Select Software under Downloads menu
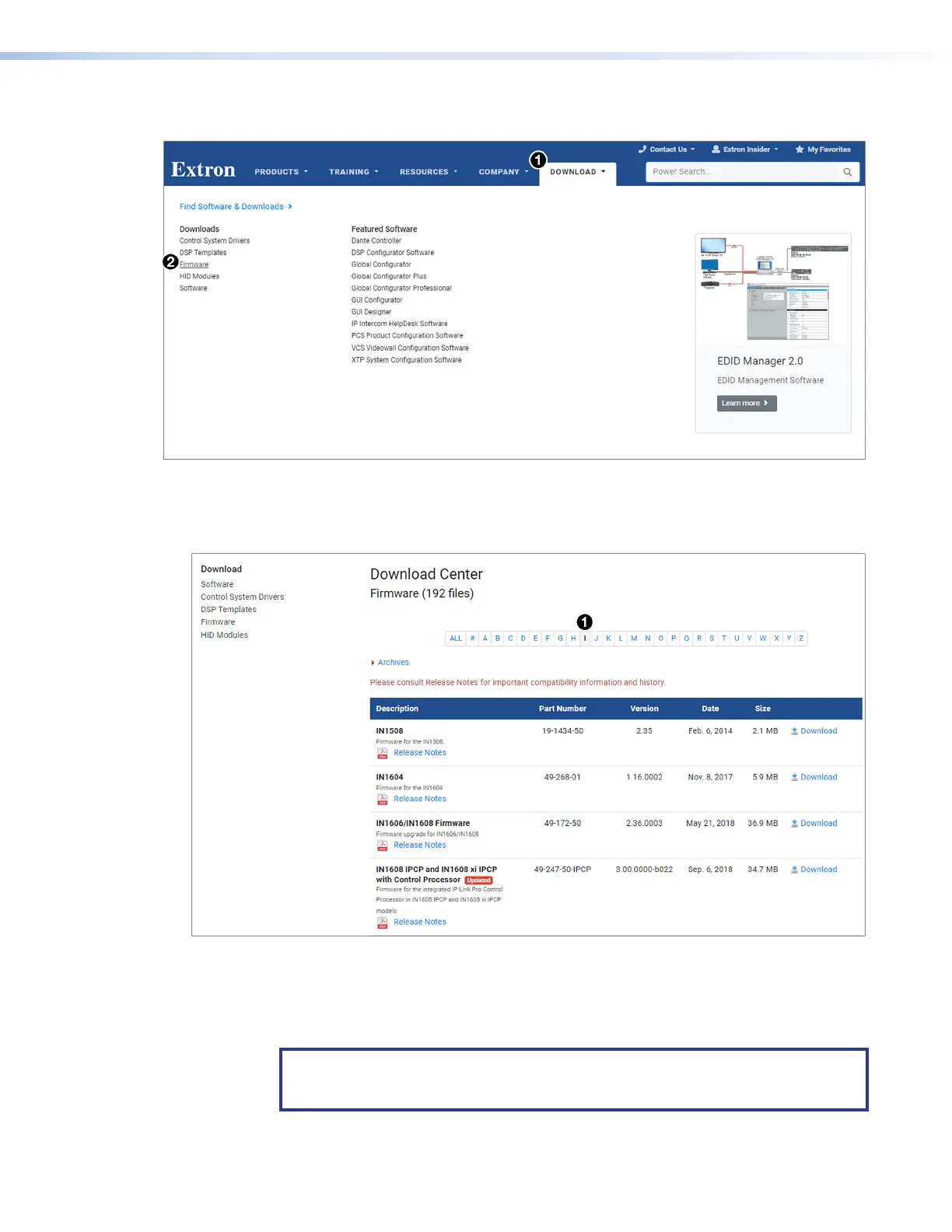The image size is (952, 1232). (193, 289)
